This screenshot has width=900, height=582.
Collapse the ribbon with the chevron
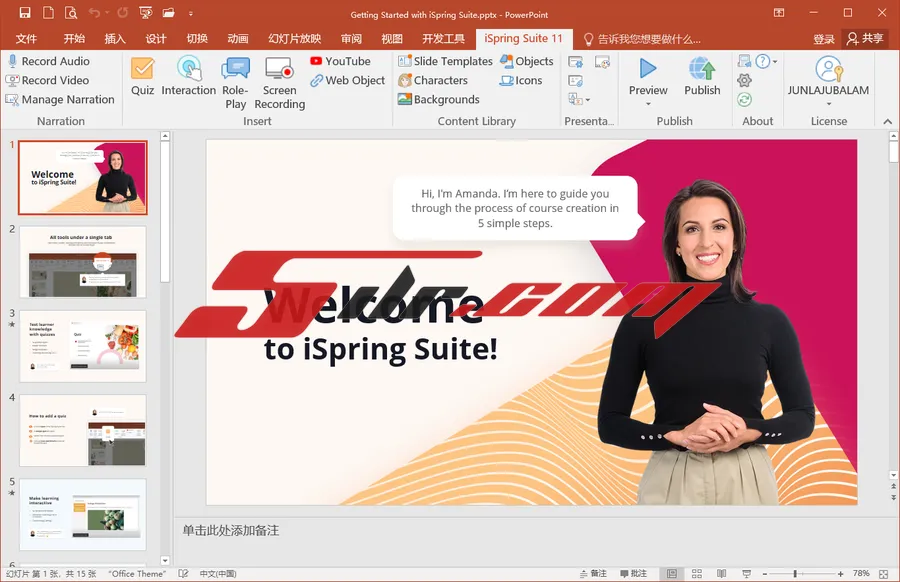[887, 121]
